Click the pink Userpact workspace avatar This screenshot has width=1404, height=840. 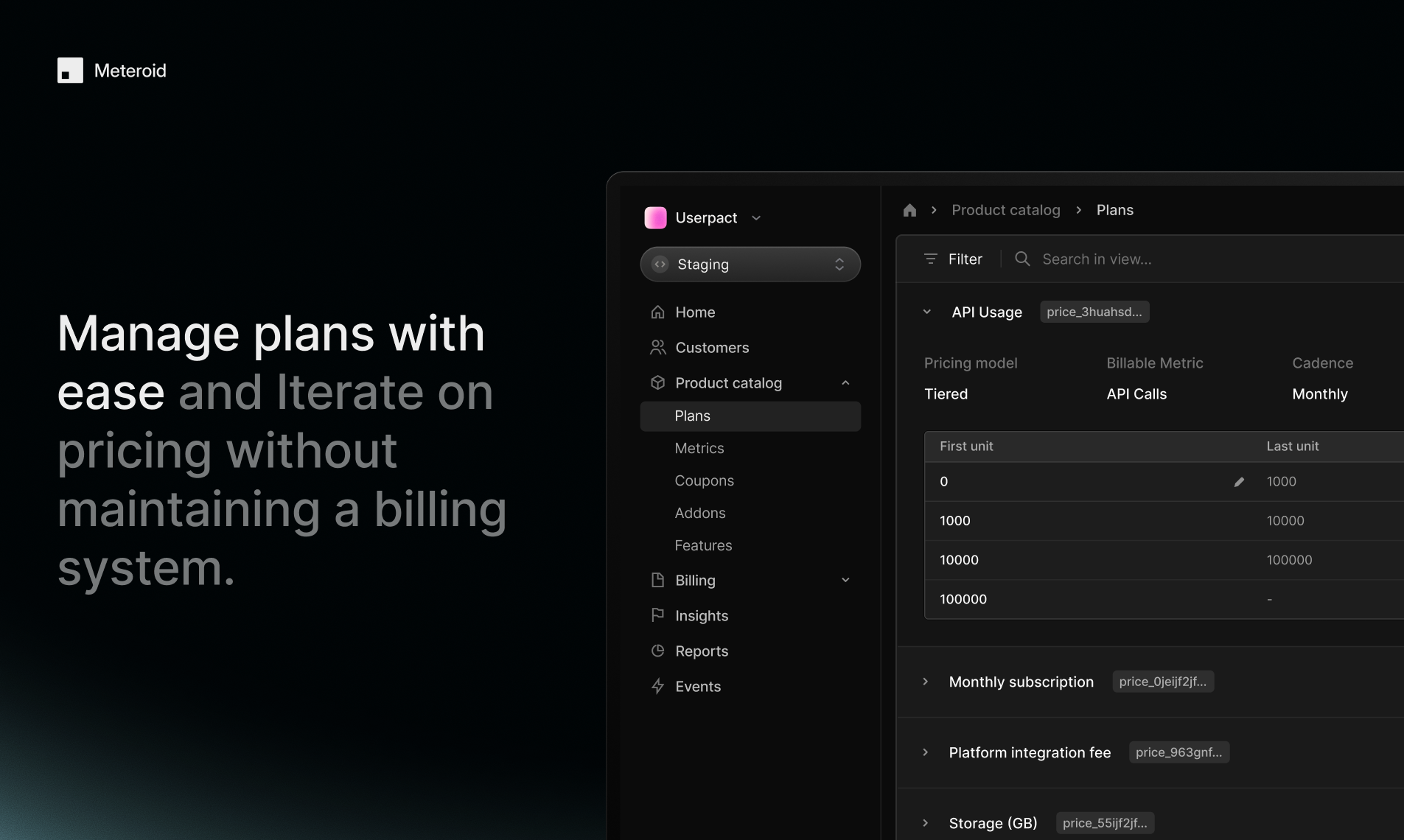pyautogui.click(x=655, y=217)
